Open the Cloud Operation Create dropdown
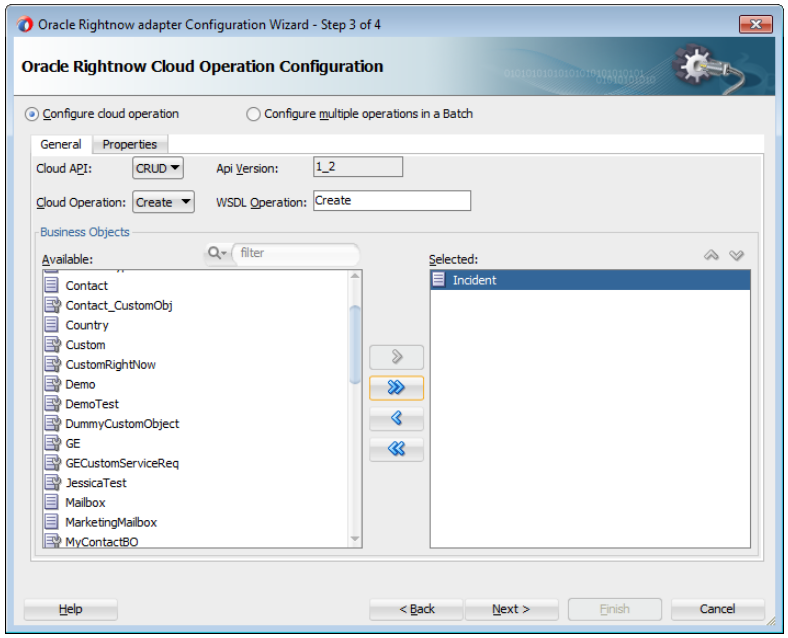Image resolution: width=788 pixels, height=638 pixels. pos(164,202)
